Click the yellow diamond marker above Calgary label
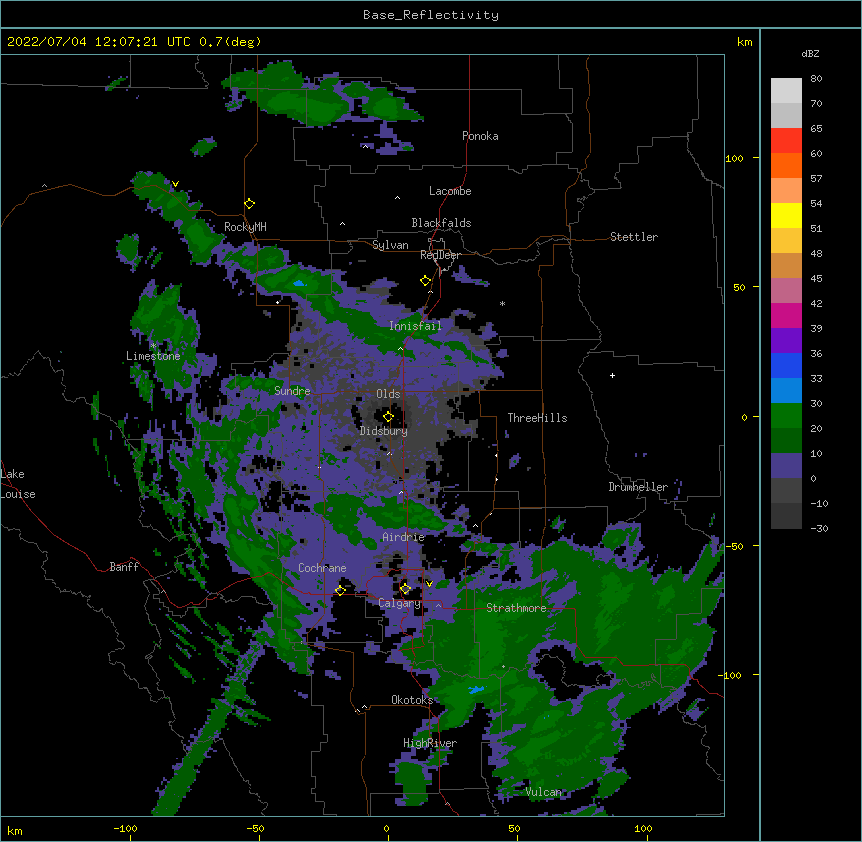This screenshot has width=862, height=842. click(406, 589)
